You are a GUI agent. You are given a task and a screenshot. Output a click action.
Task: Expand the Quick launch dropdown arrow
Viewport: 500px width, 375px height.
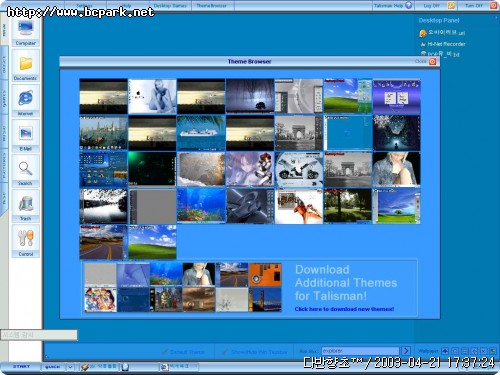point(70,367)
